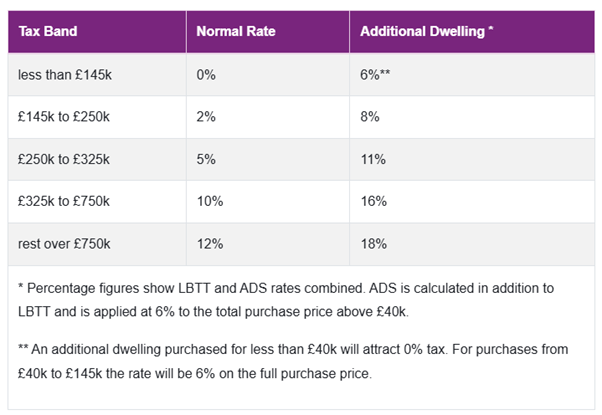Click the 16% additional dwelling cell
The width and height of the screenshot is (602, 415).
click(x=375, y=201)
